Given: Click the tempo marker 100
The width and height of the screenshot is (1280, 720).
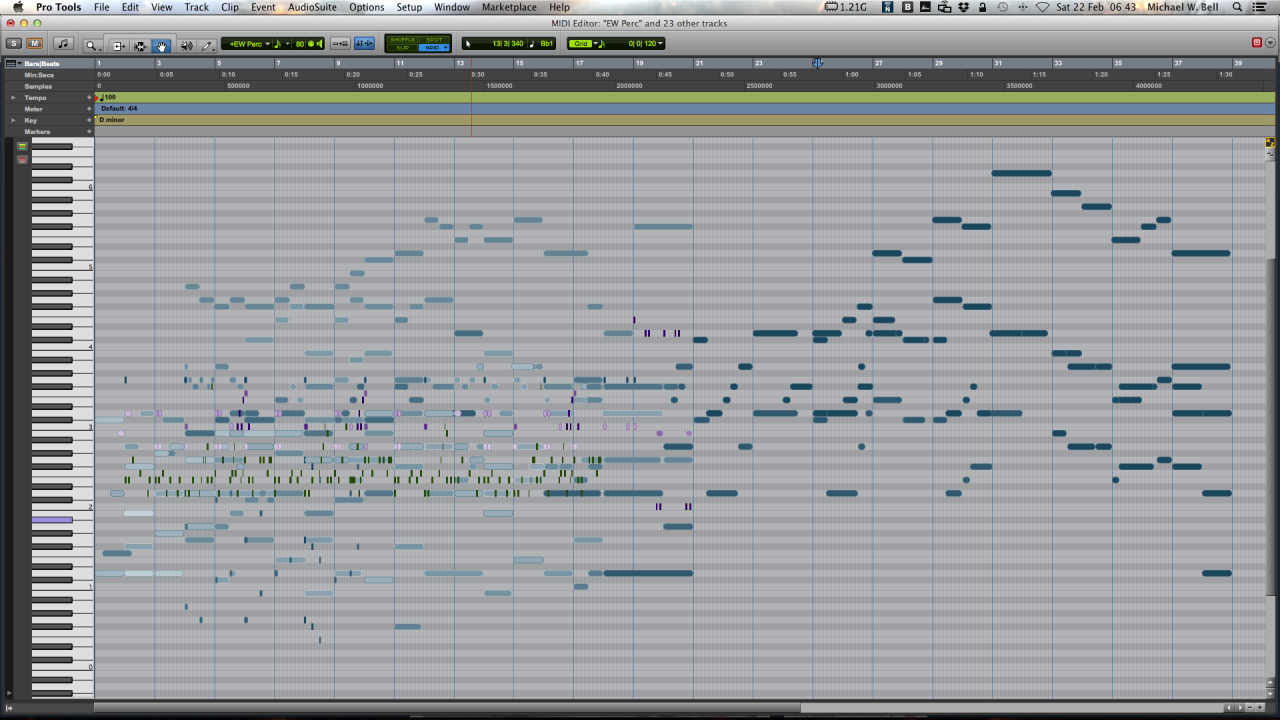Looking at the screenshot, I should coord(107,97).
